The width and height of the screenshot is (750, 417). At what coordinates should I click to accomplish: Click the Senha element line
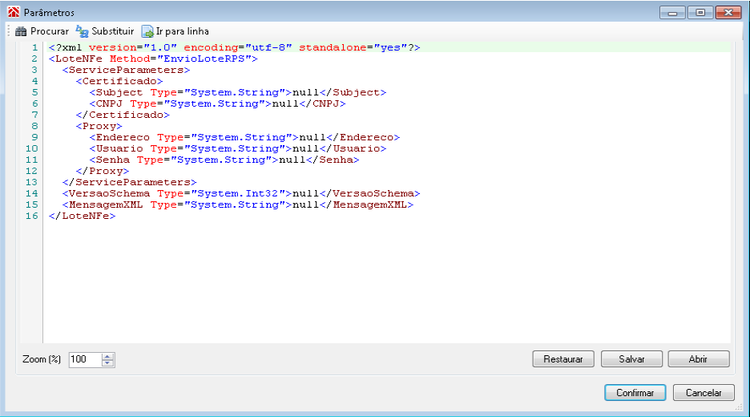pyautogui.click(x=224, y=160)
